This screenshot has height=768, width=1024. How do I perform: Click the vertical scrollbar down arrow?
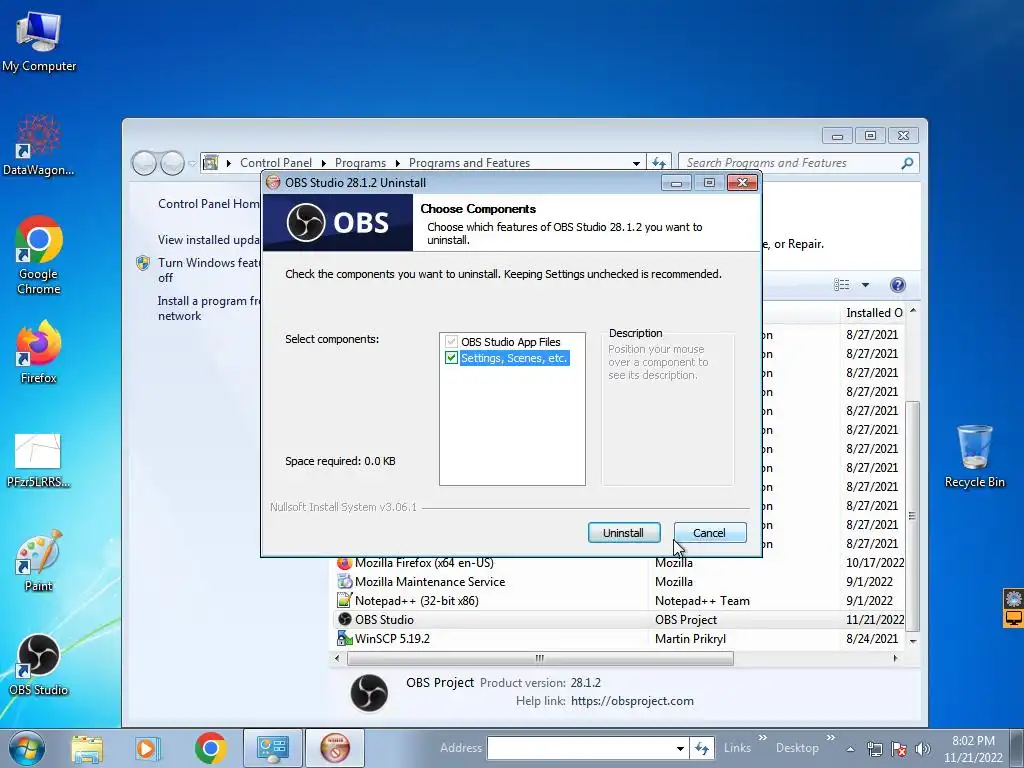[x=913, y=641]
